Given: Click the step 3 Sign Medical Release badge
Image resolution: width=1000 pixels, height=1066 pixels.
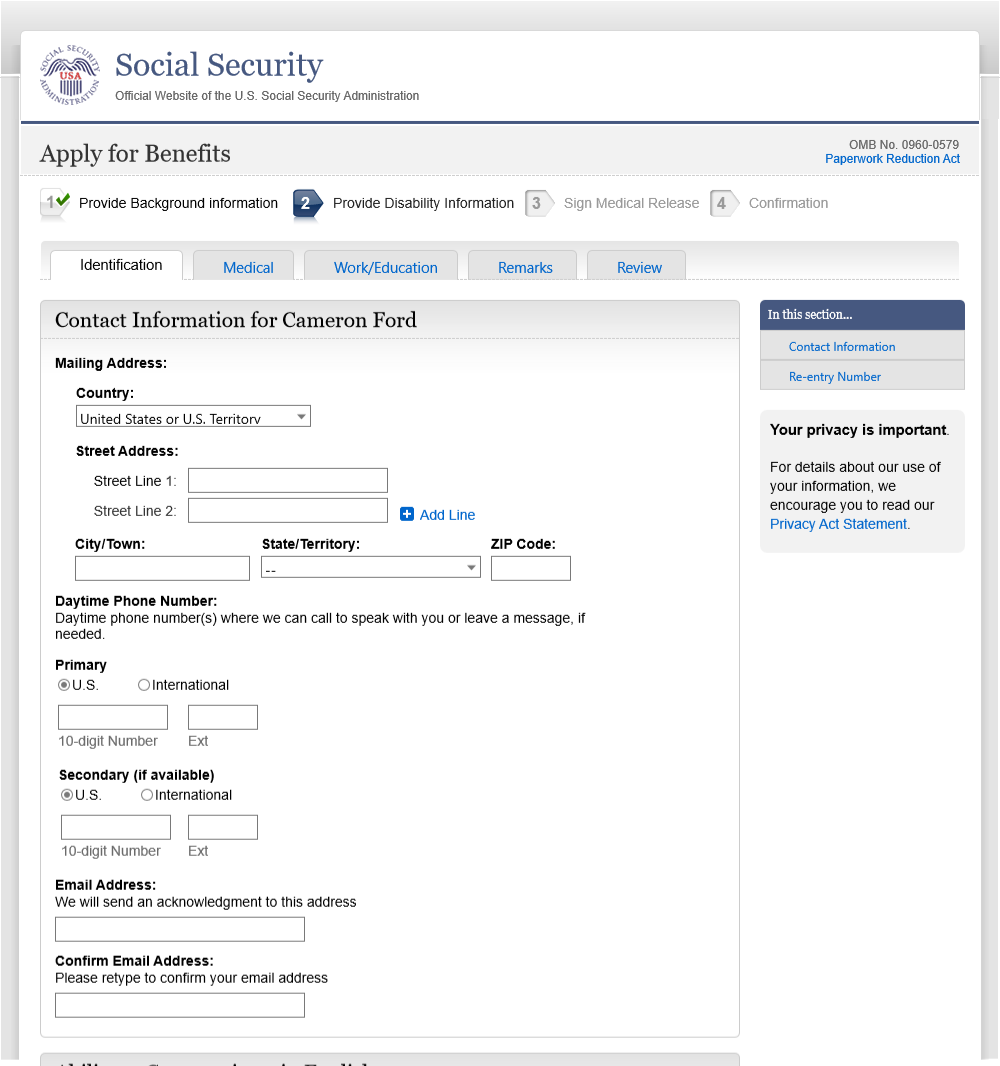Looking at the screenshot, I should (x=538, y=203).
